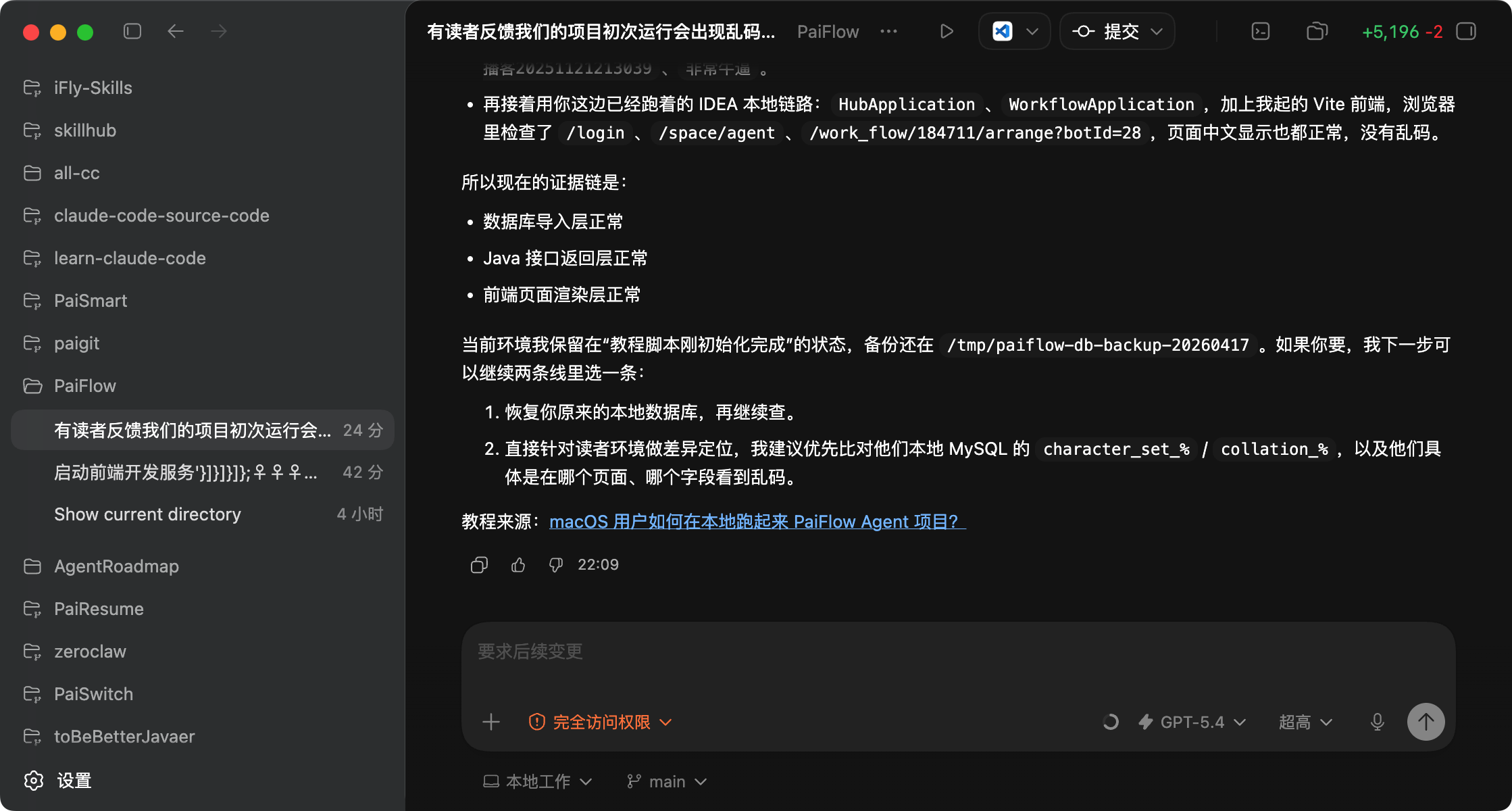Click the plus attachment icon
Screen dimensions: 1512x811
pos(491,722)
